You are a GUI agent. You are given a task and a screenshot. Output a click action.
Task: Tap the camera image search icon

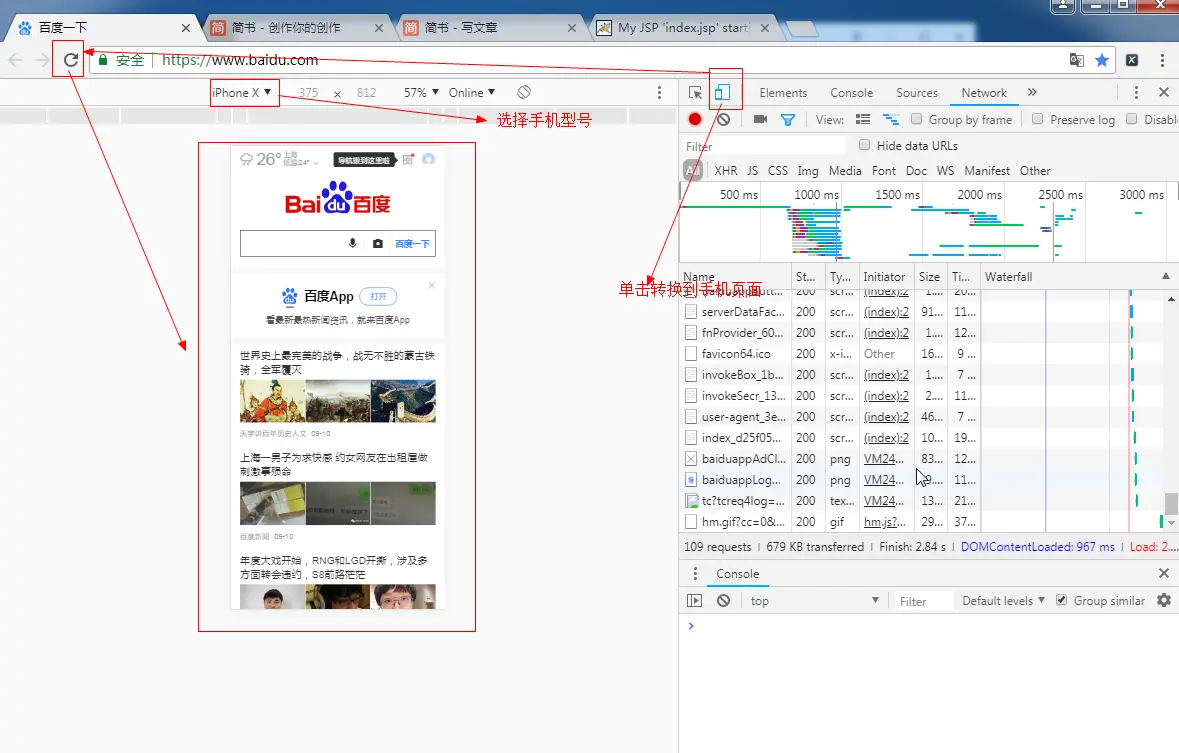click(x=377, y=243)
